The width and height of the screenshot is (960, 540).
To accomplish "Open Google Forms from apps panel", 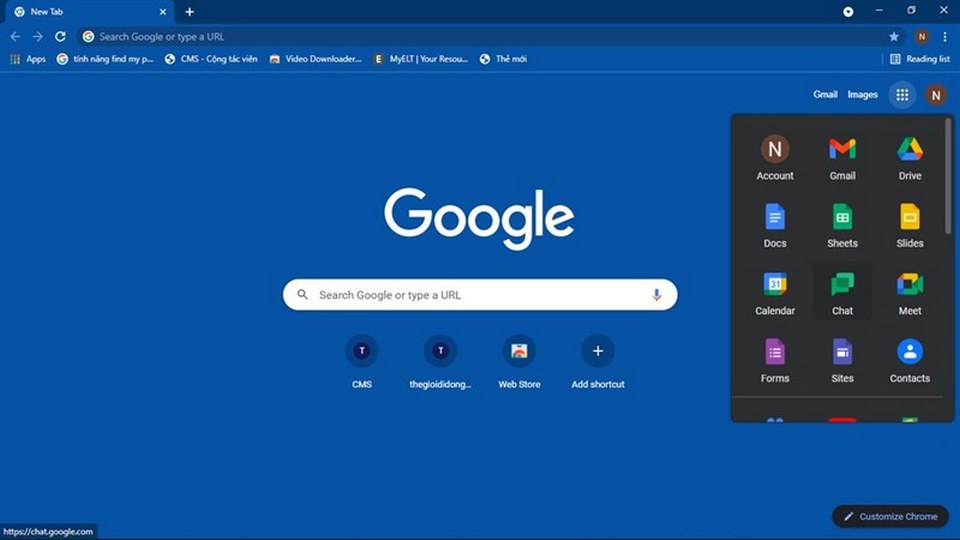I will pyautogui.click(x=775, y=360).
